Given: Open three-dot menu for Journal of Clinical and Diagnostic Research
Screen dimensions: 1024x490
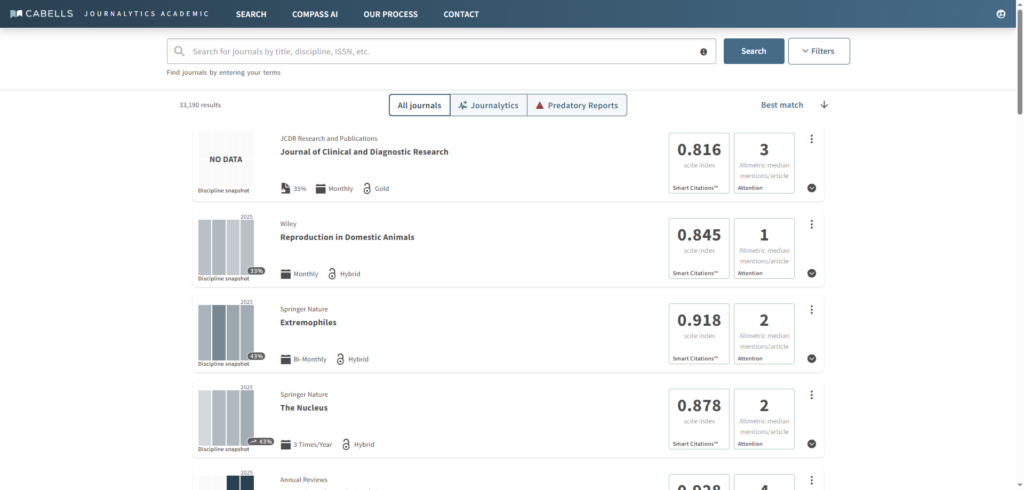Looking at the screenshot, I should pyautogui.click(x=811, y=139).
